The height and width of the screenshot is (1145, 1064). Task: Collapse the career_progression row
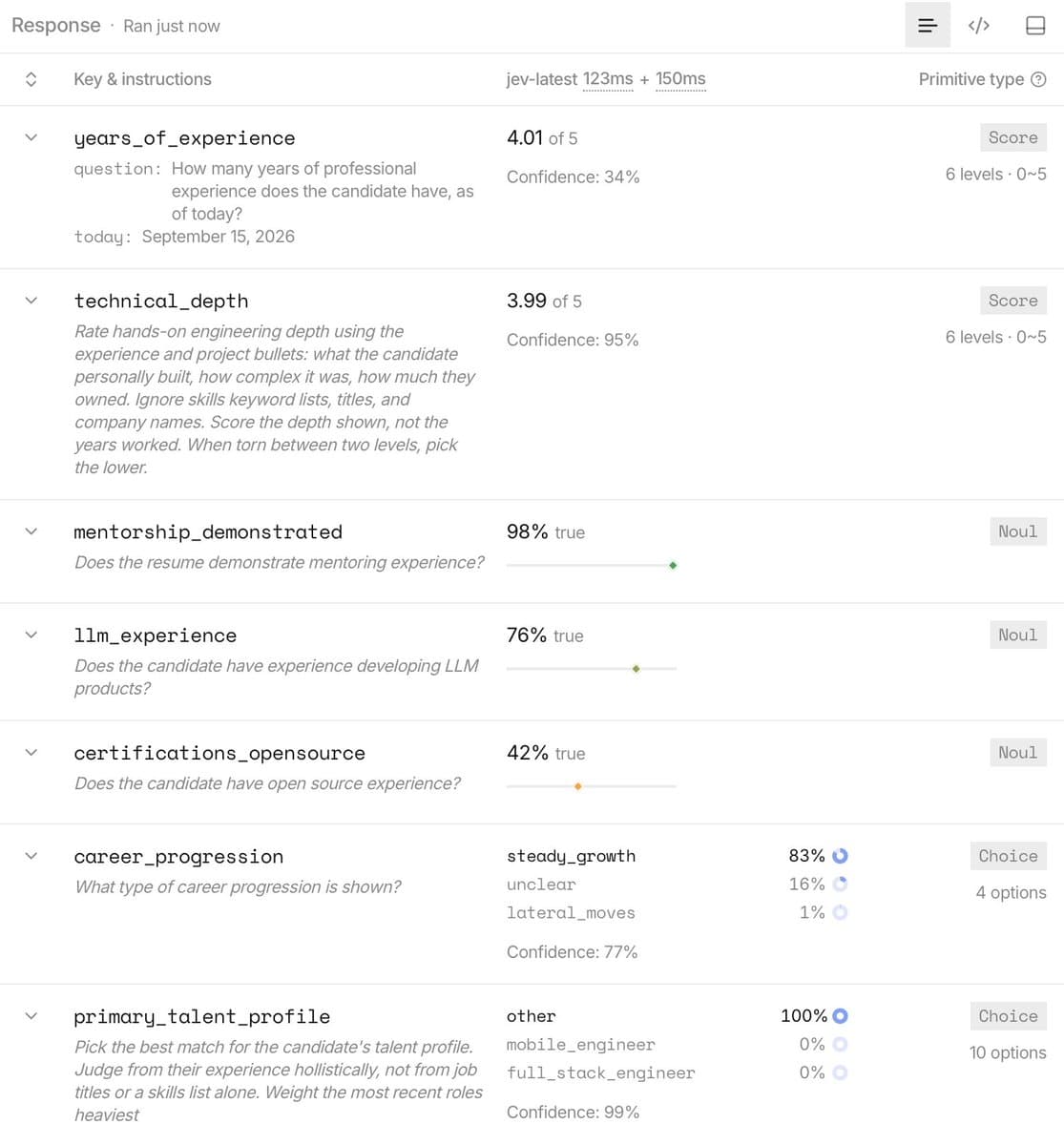coord(31,856)
